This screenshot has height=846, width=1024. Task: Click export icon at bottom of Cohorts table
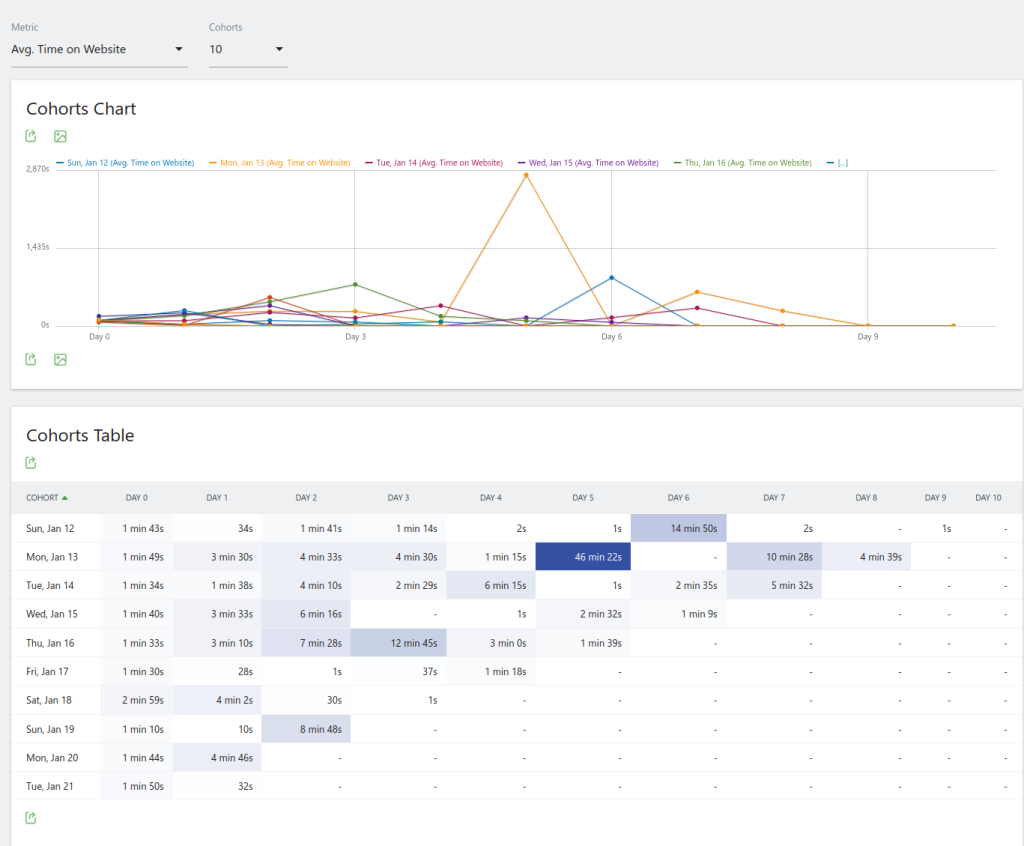click(x=31, y=818)
